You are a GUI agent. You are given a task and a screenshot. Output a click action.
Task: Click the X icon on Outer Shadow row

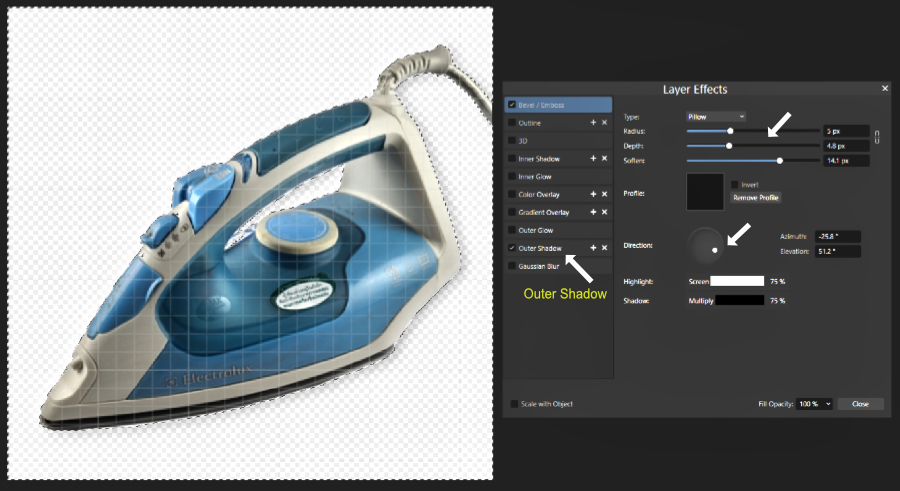tap(604, 248)
